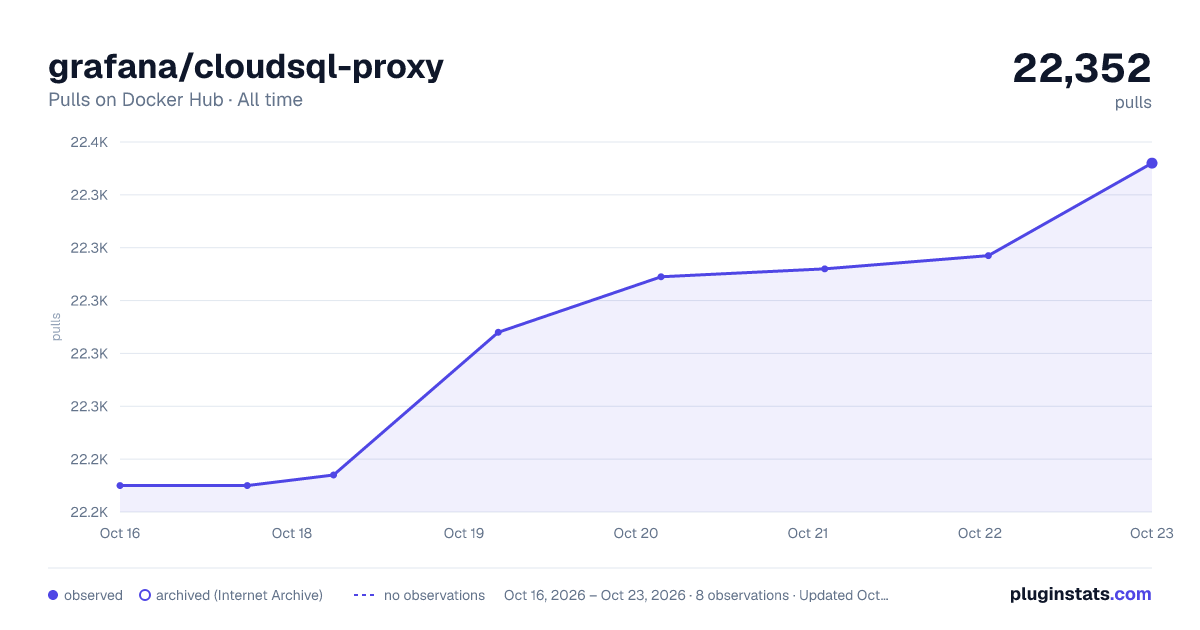Click the Oct 20 x-axis label

pos(636,533)
